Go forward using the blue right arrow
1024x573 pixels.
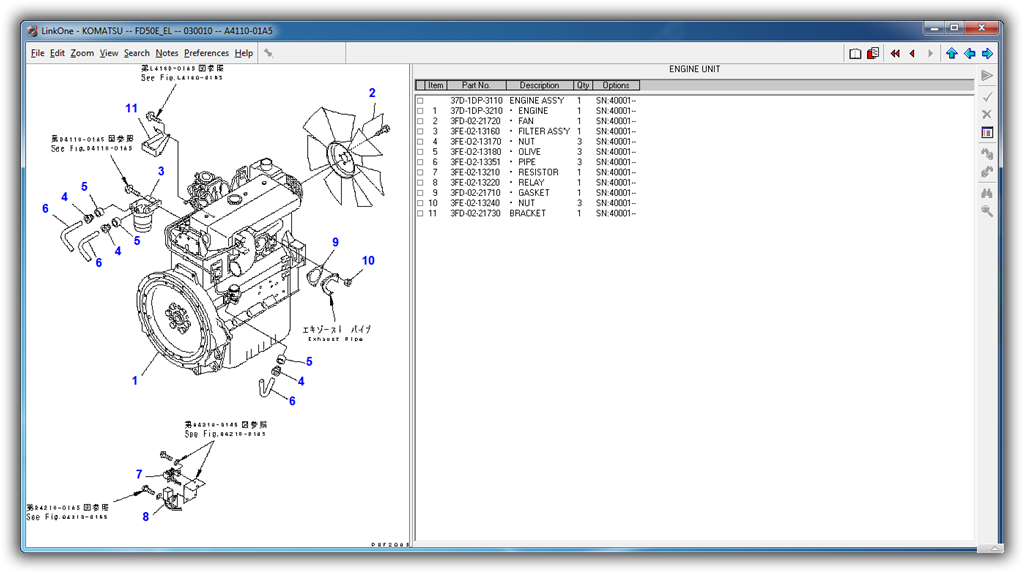coord(987,54)
